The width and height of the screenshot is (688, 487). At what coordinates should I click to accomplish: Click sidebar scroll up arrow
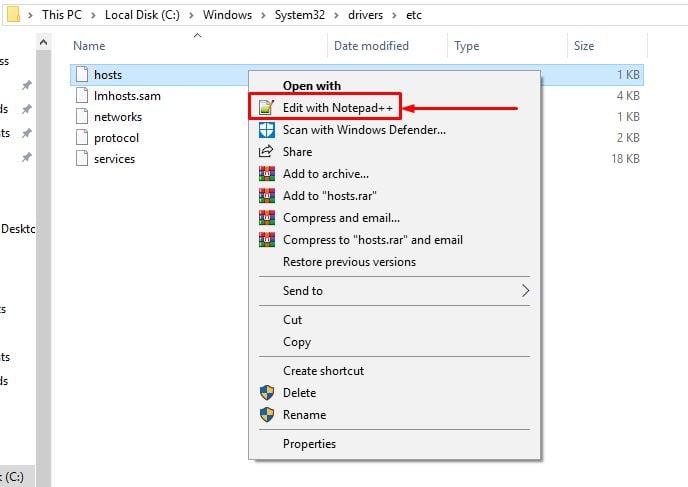coord(43,42)
